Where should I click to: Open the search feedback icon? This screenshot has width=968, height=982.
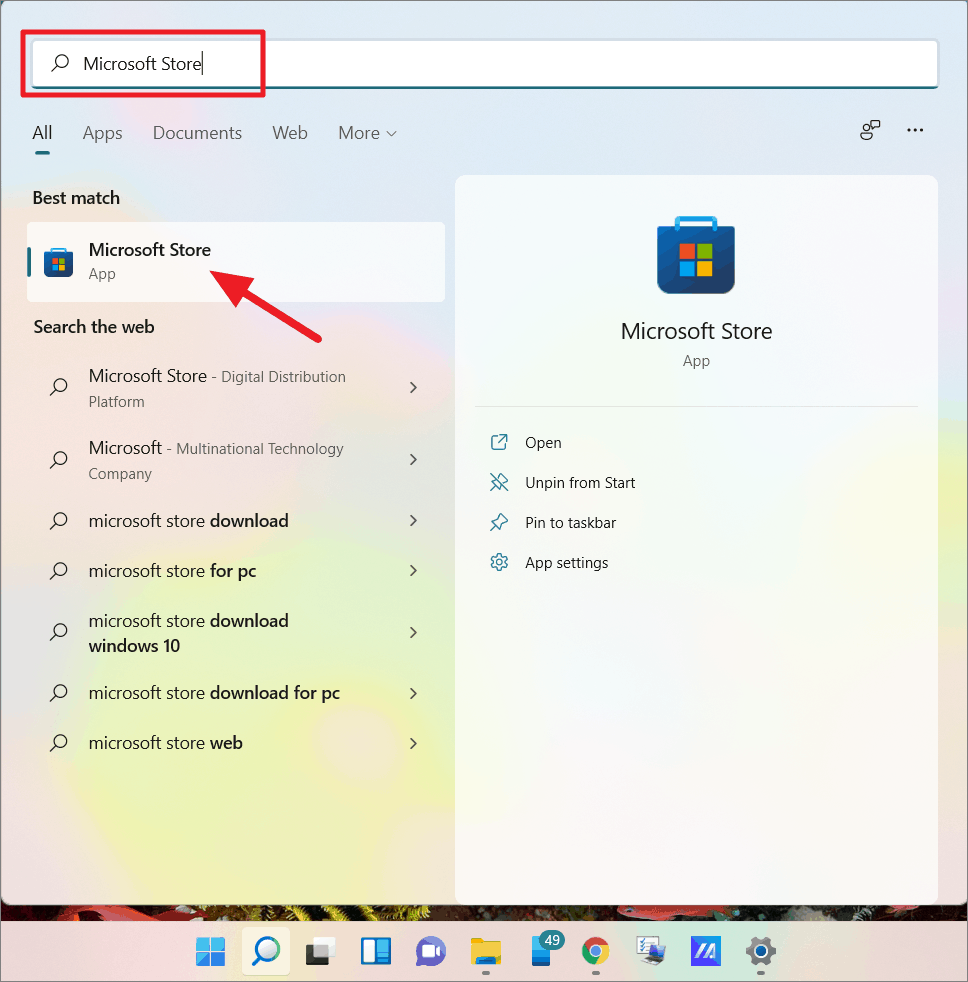[869, 130]
